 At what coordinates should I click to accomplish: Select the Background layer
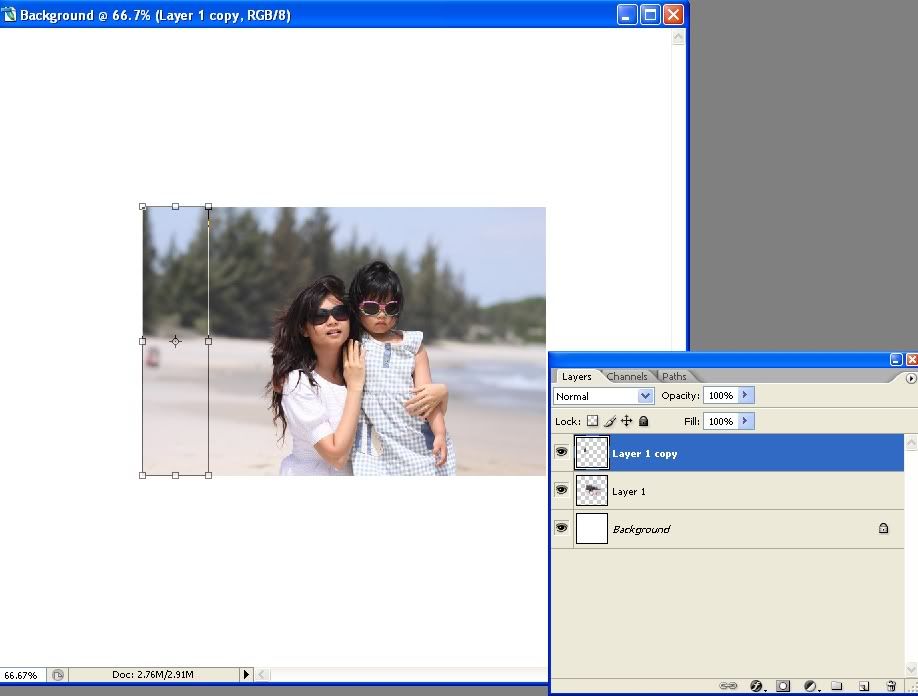coord(700,529)
